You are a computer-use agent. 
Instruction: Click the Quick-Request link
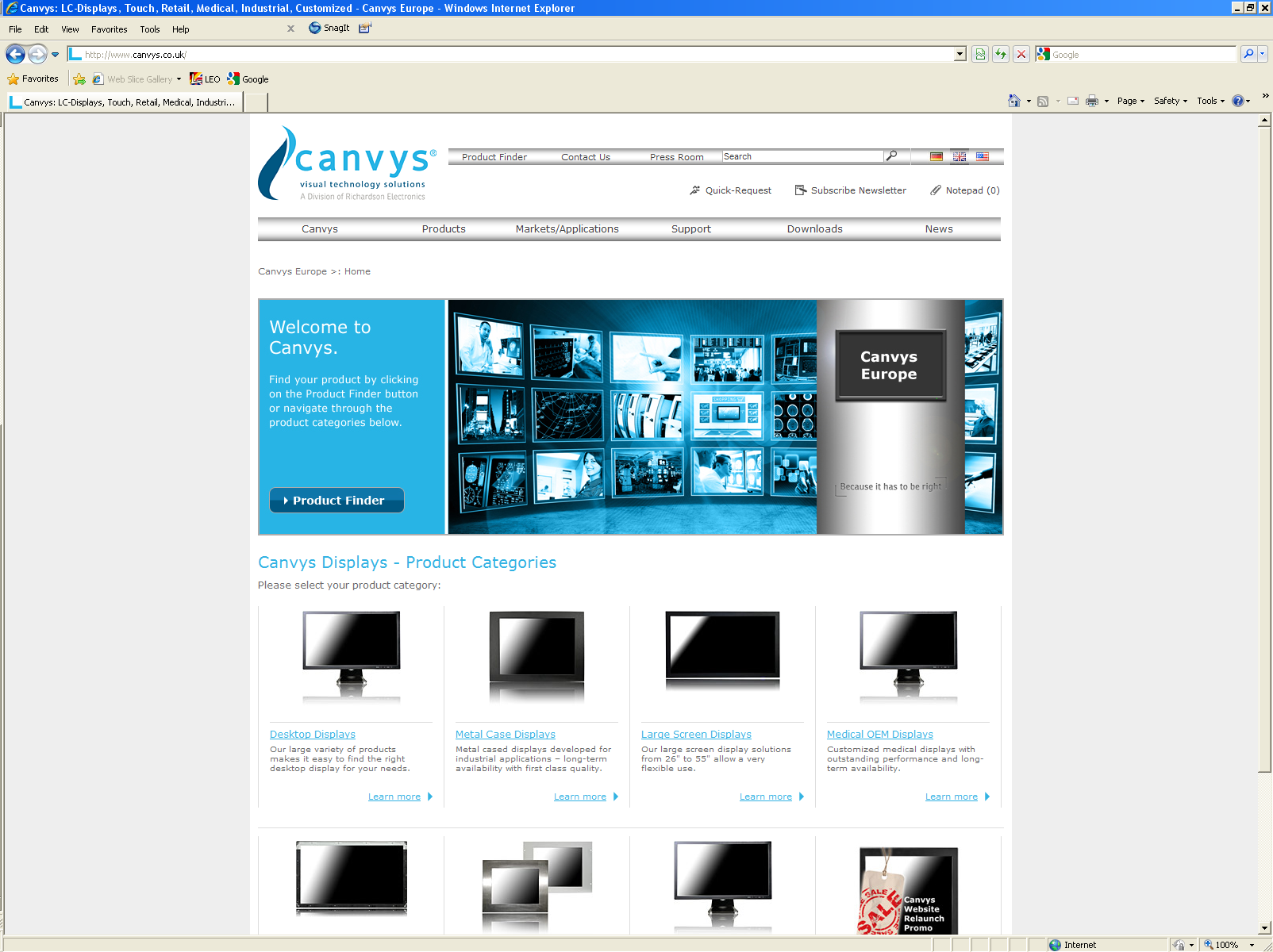(x=730, y=190)
